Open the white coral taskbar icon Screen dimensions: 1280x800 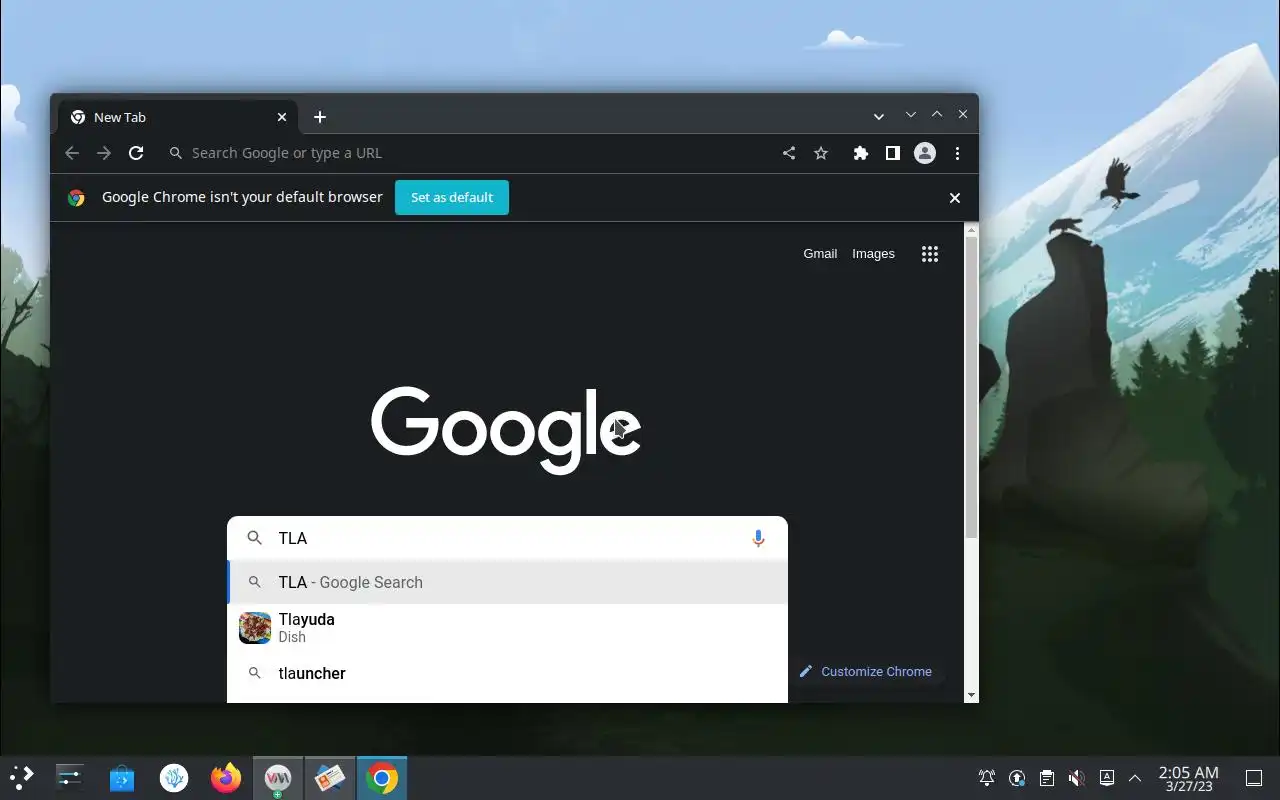[x=174, y=778]
